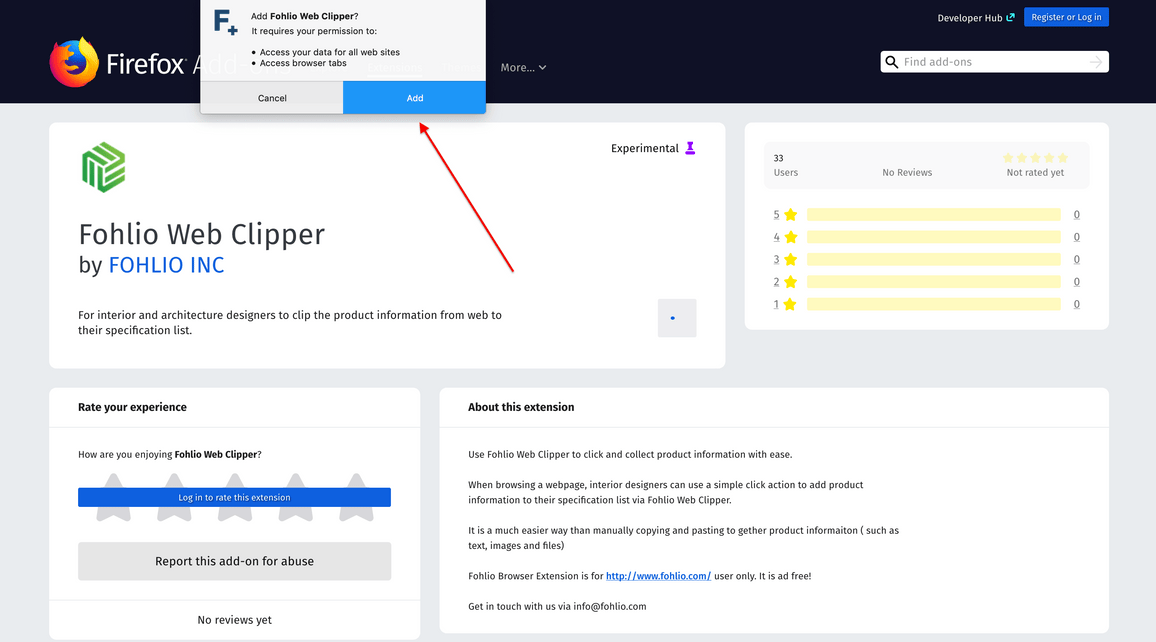Click Access browser tabs permission text

coord(303,63)
